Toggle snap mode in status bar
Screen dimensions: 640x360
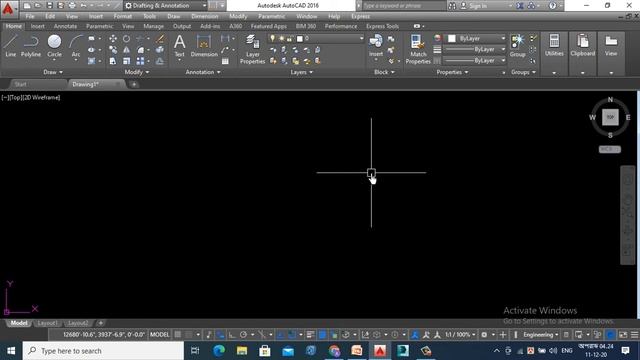click(189, 335)
